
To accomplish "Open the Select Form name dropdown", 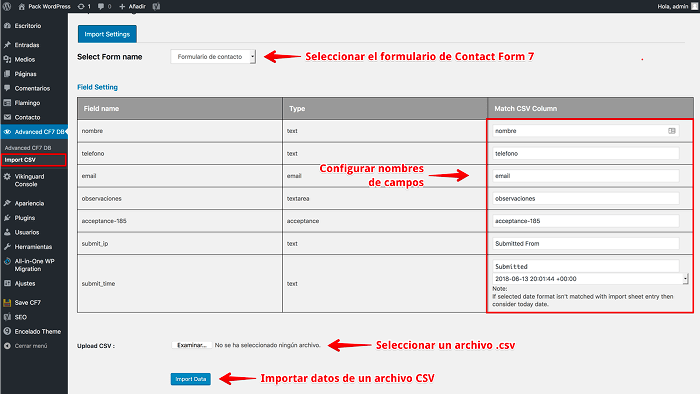I will (213, 57).
